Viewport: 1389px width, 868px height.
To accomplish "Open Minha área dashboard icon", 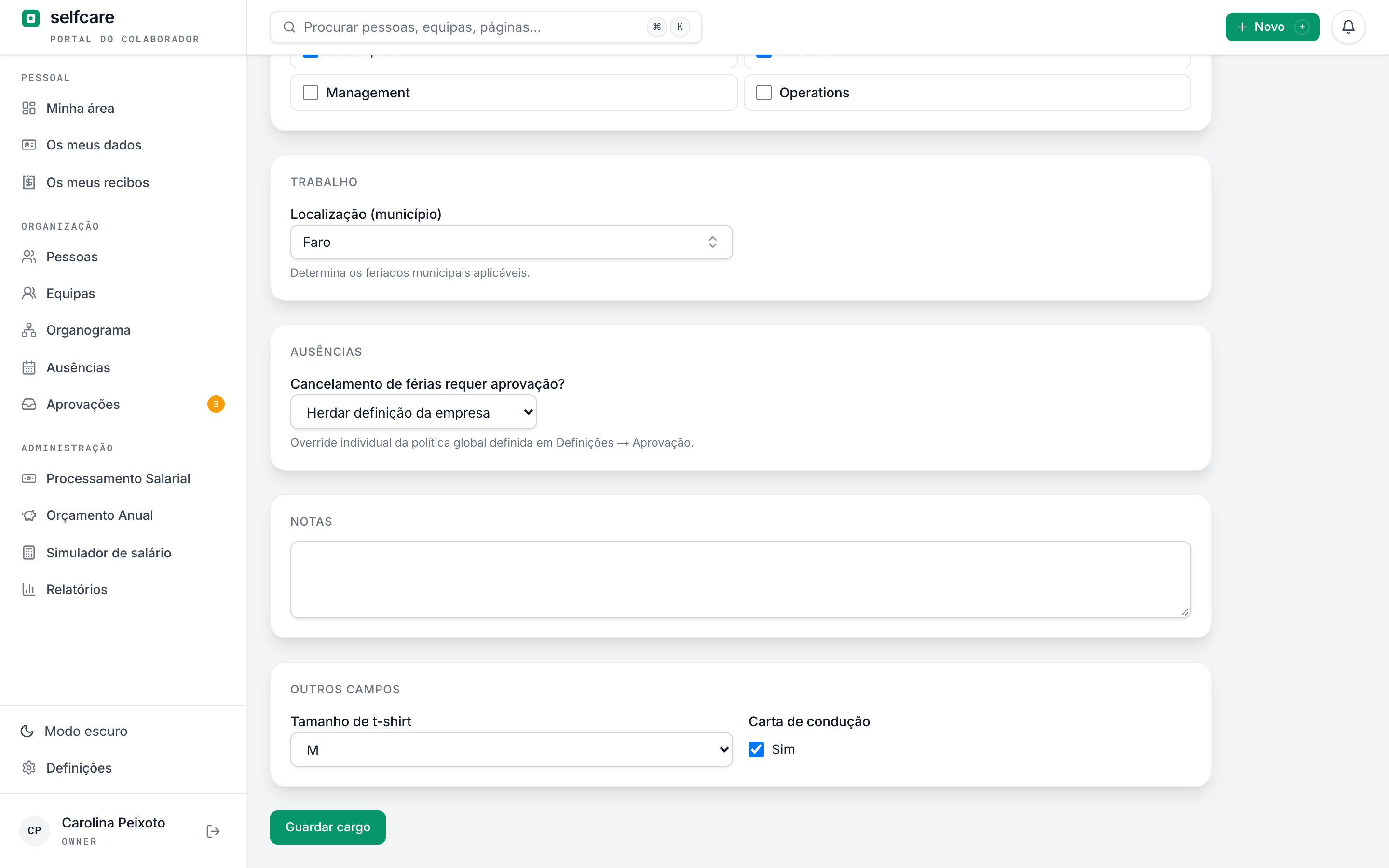I will (29, 108).
